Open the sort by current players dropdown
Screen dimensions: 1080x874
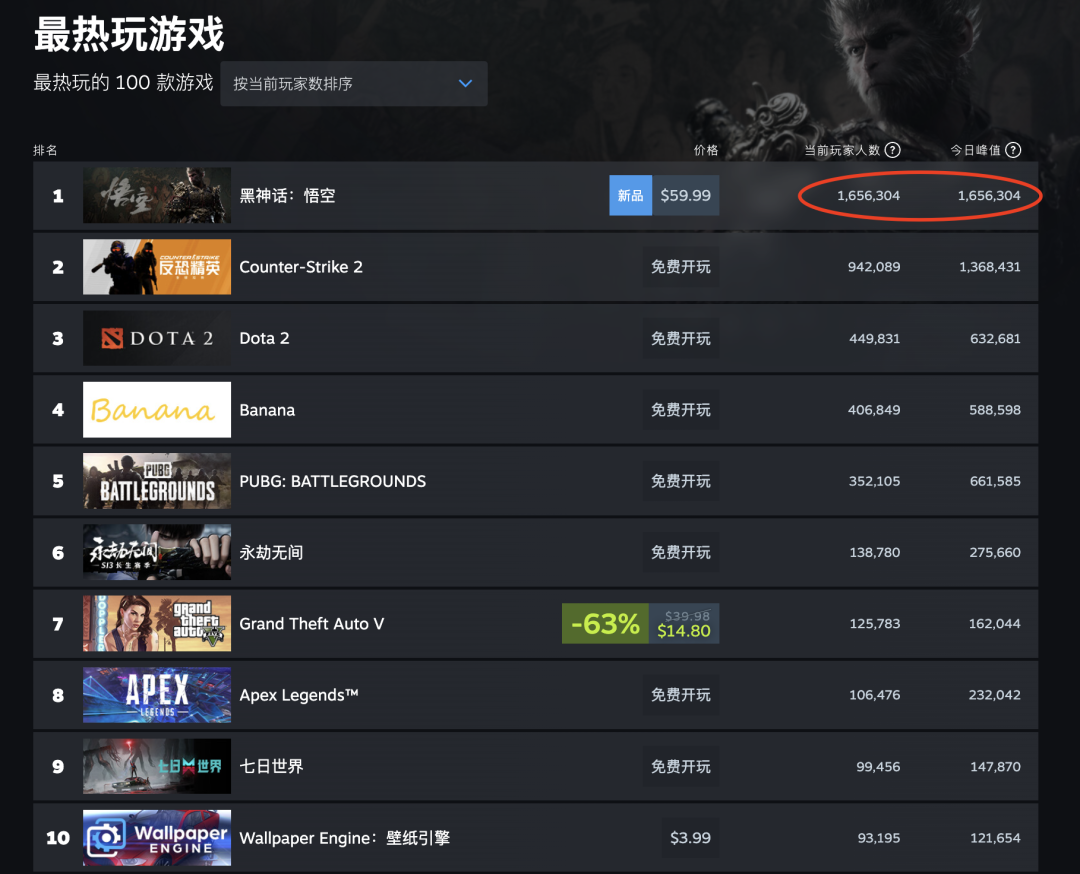click(353, 83)
